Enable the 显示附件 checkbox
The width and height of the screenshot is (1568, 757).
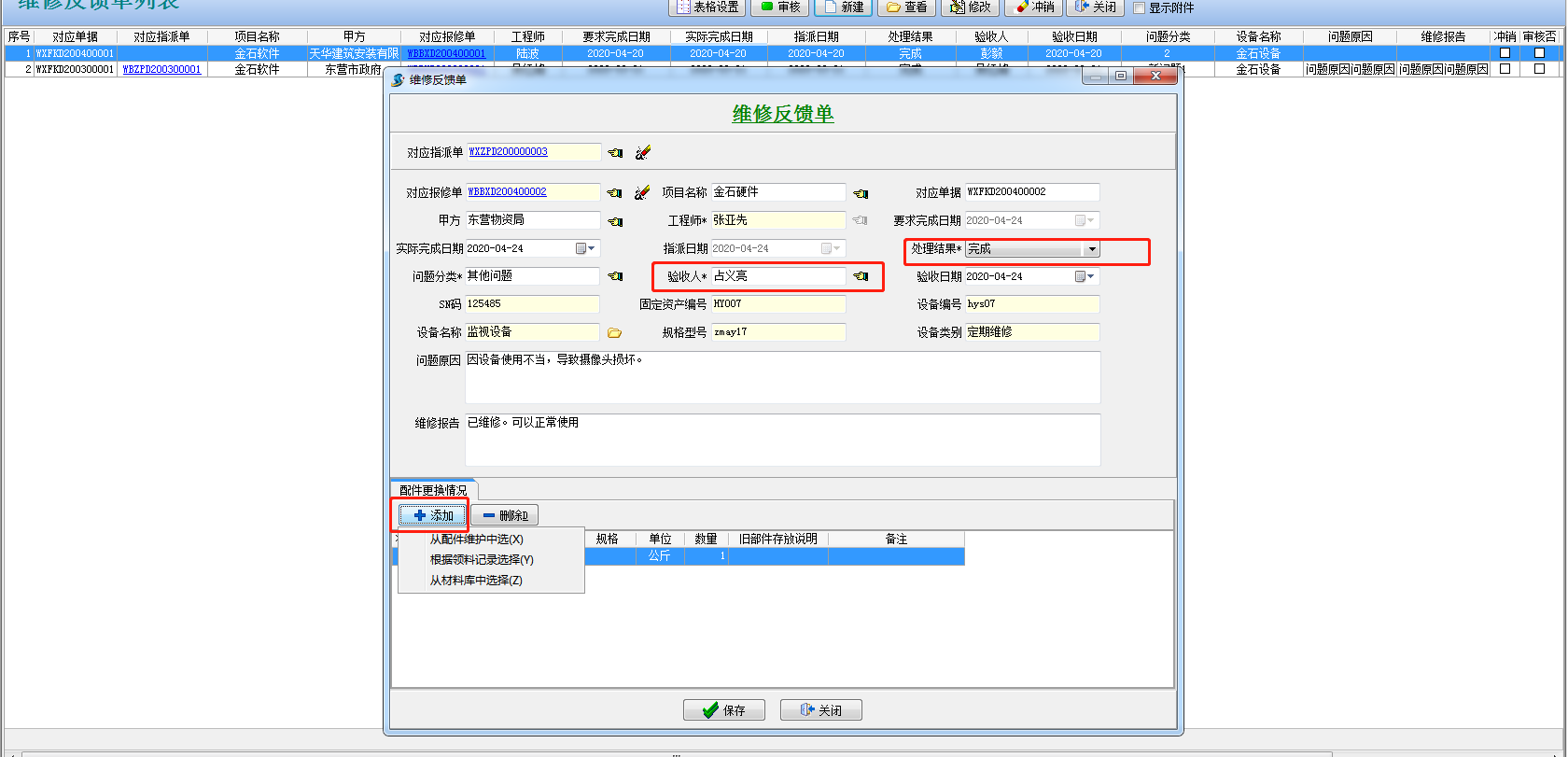(x=1139, y=8)
